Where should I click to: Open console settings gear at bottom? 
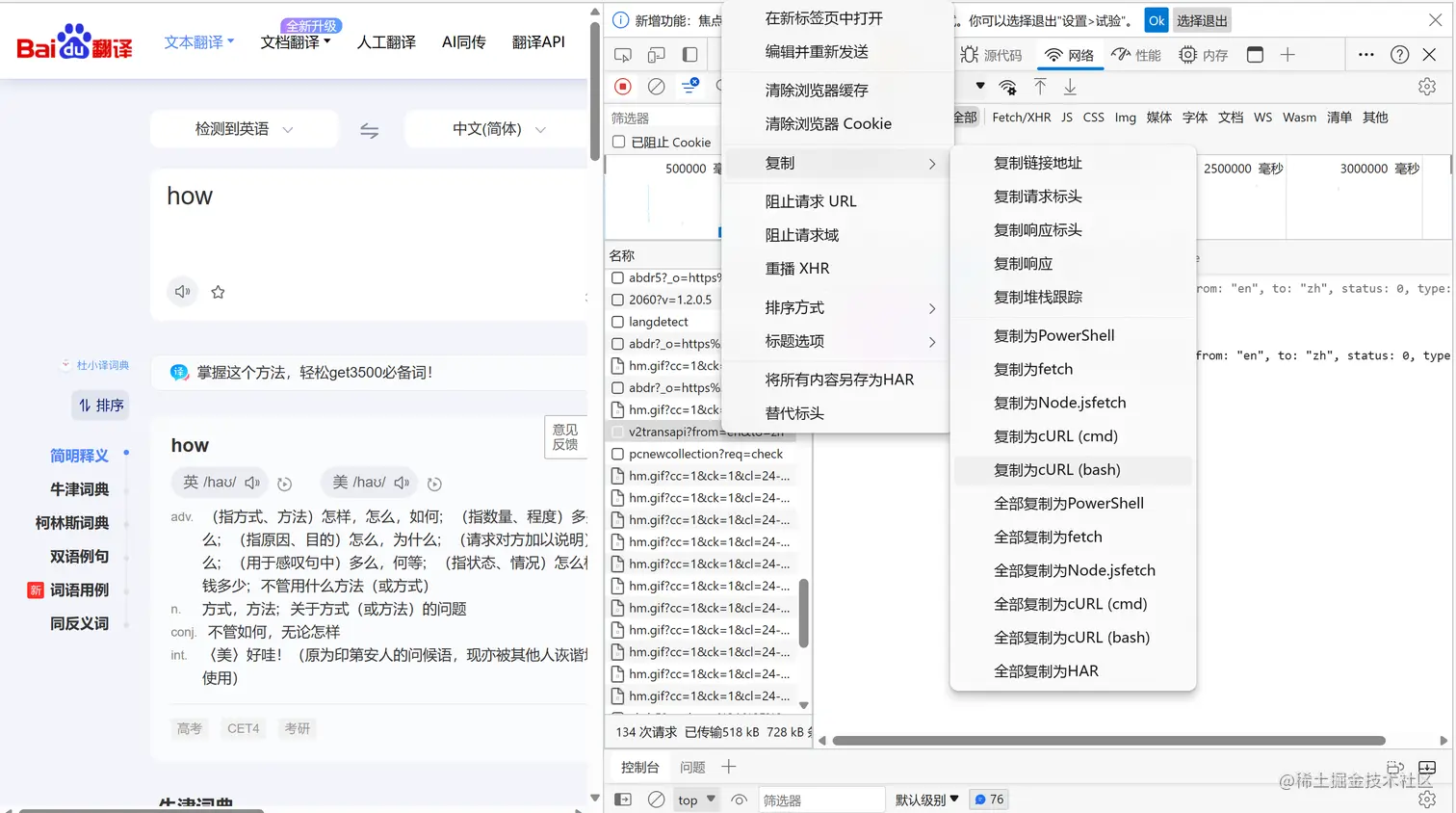(1427, 800)
